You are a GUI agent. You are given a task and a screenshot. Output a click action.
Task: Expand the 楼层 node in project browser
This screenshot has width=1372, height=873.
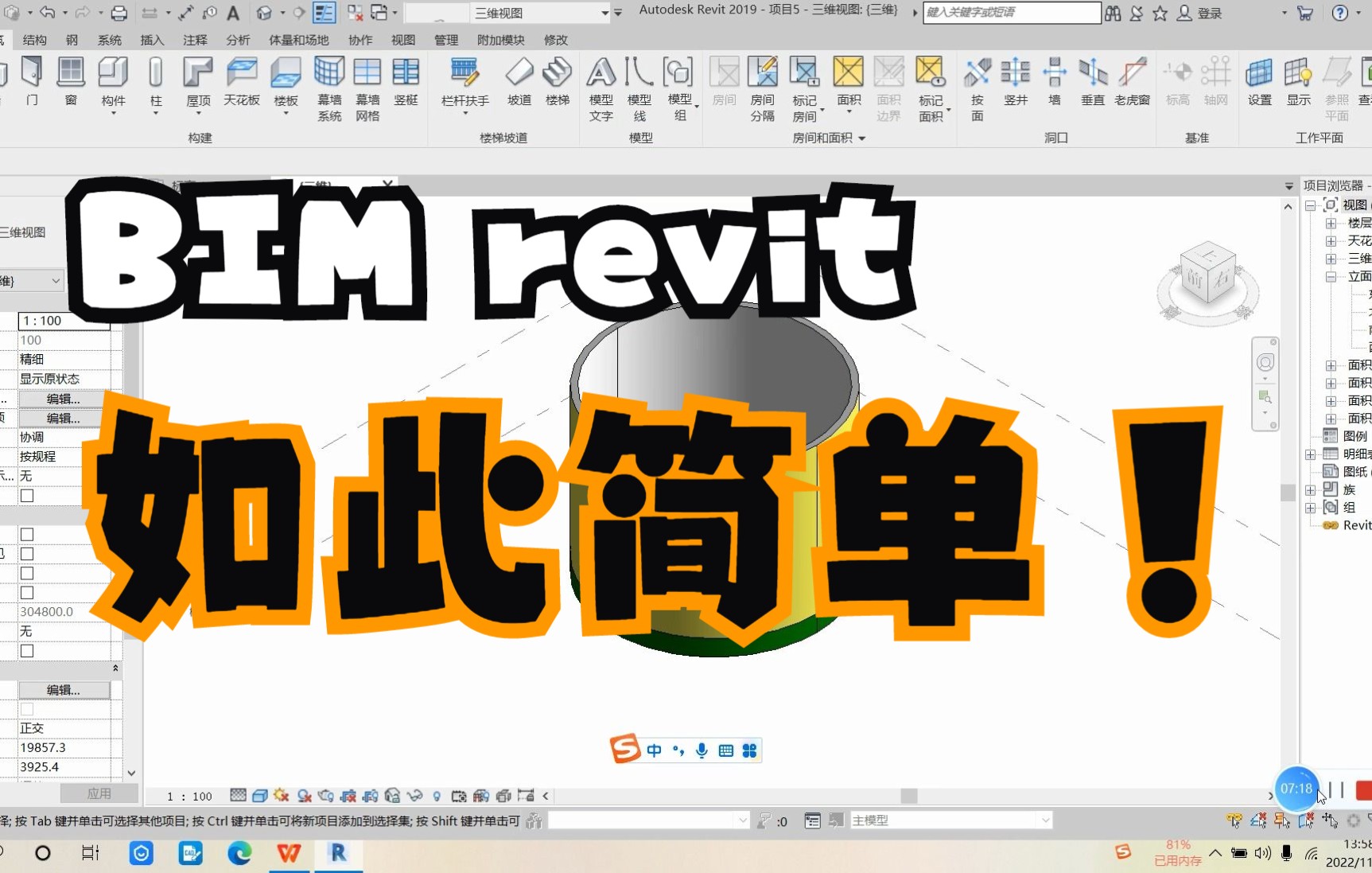tap(1331, 224)
